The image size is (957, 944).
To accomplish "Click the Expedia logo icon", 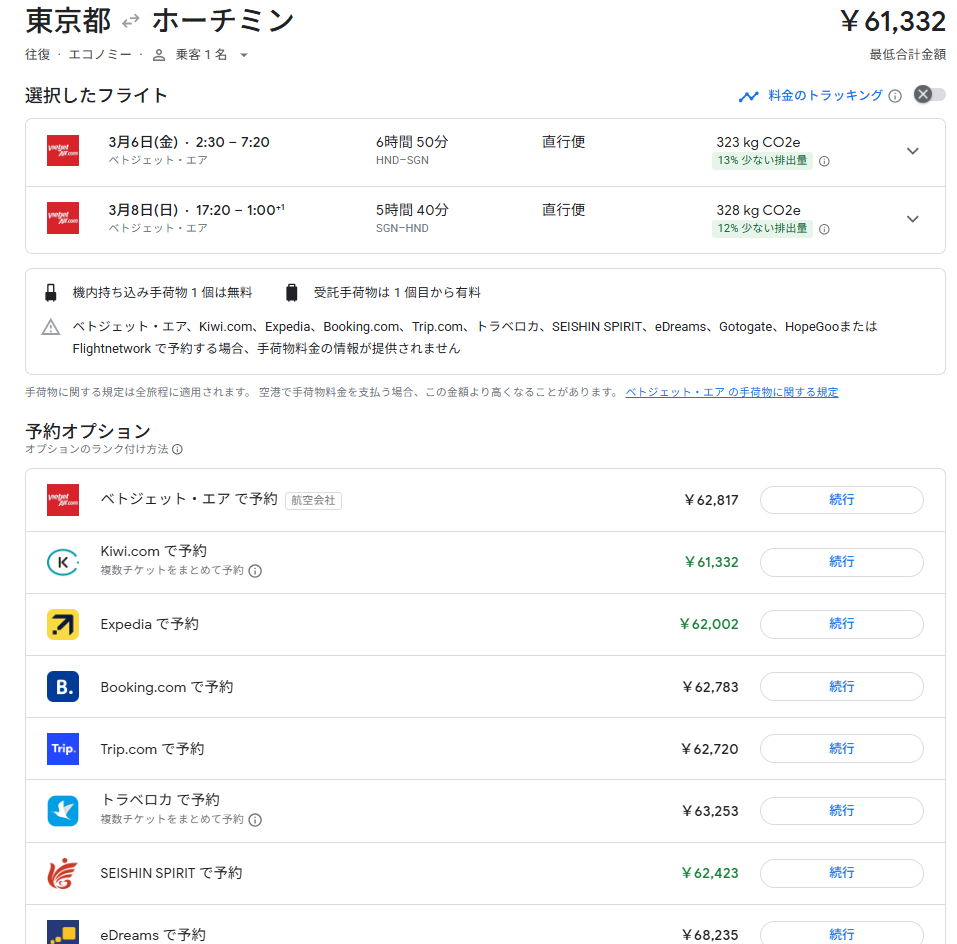I will 63,624.
